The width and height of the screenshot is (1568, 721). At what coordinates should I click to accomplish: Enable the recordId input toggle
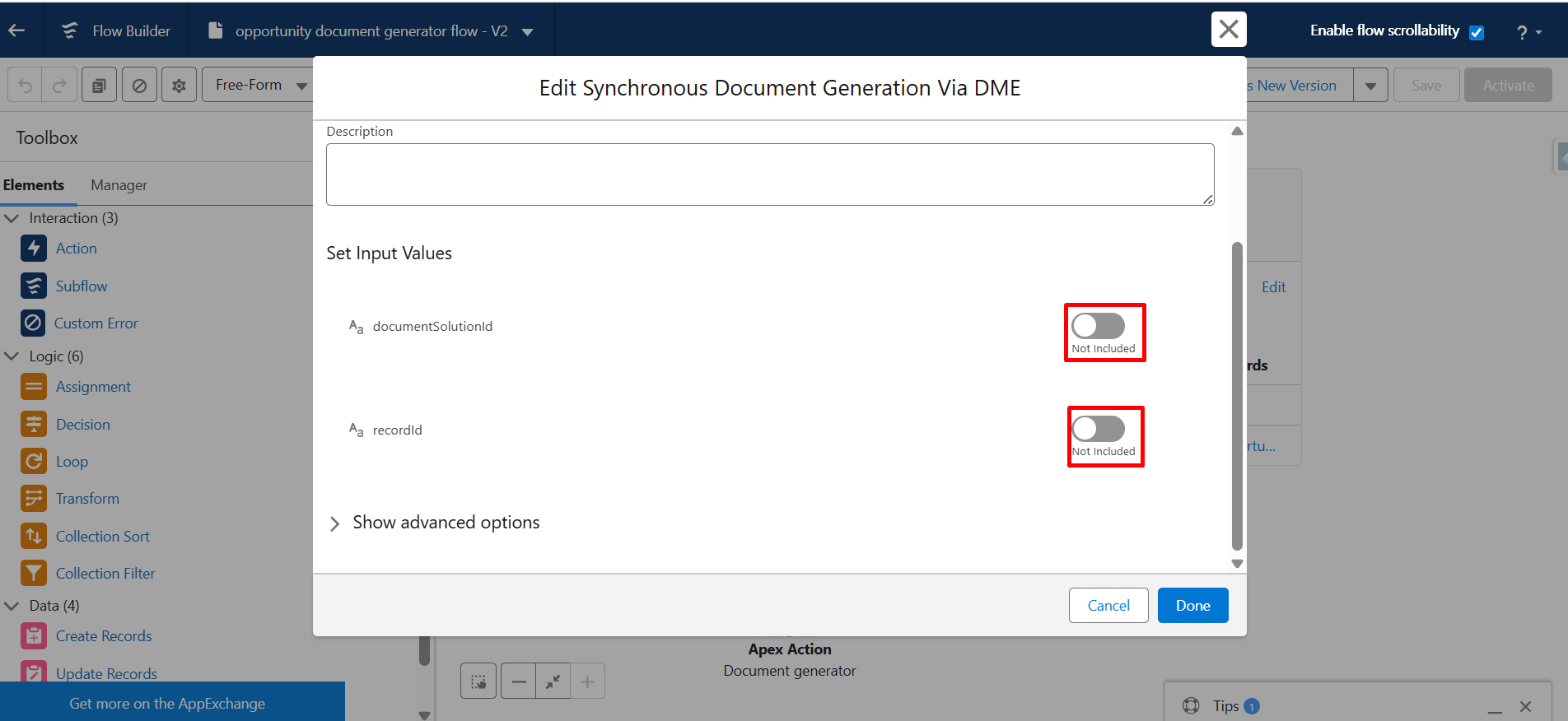[1098, 429]
